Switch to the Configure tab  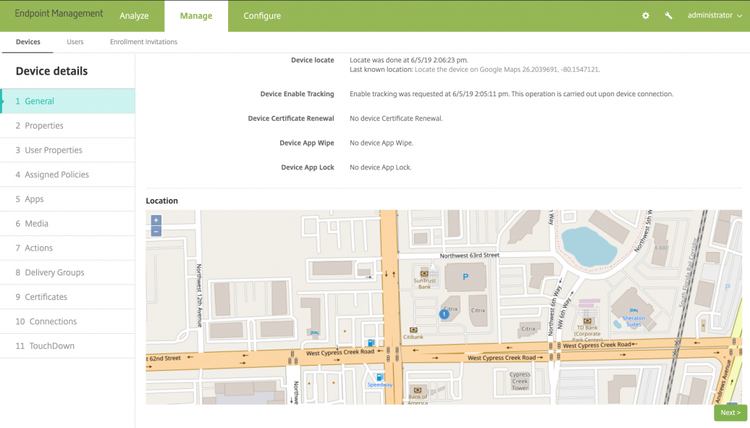tap(262, 16)
